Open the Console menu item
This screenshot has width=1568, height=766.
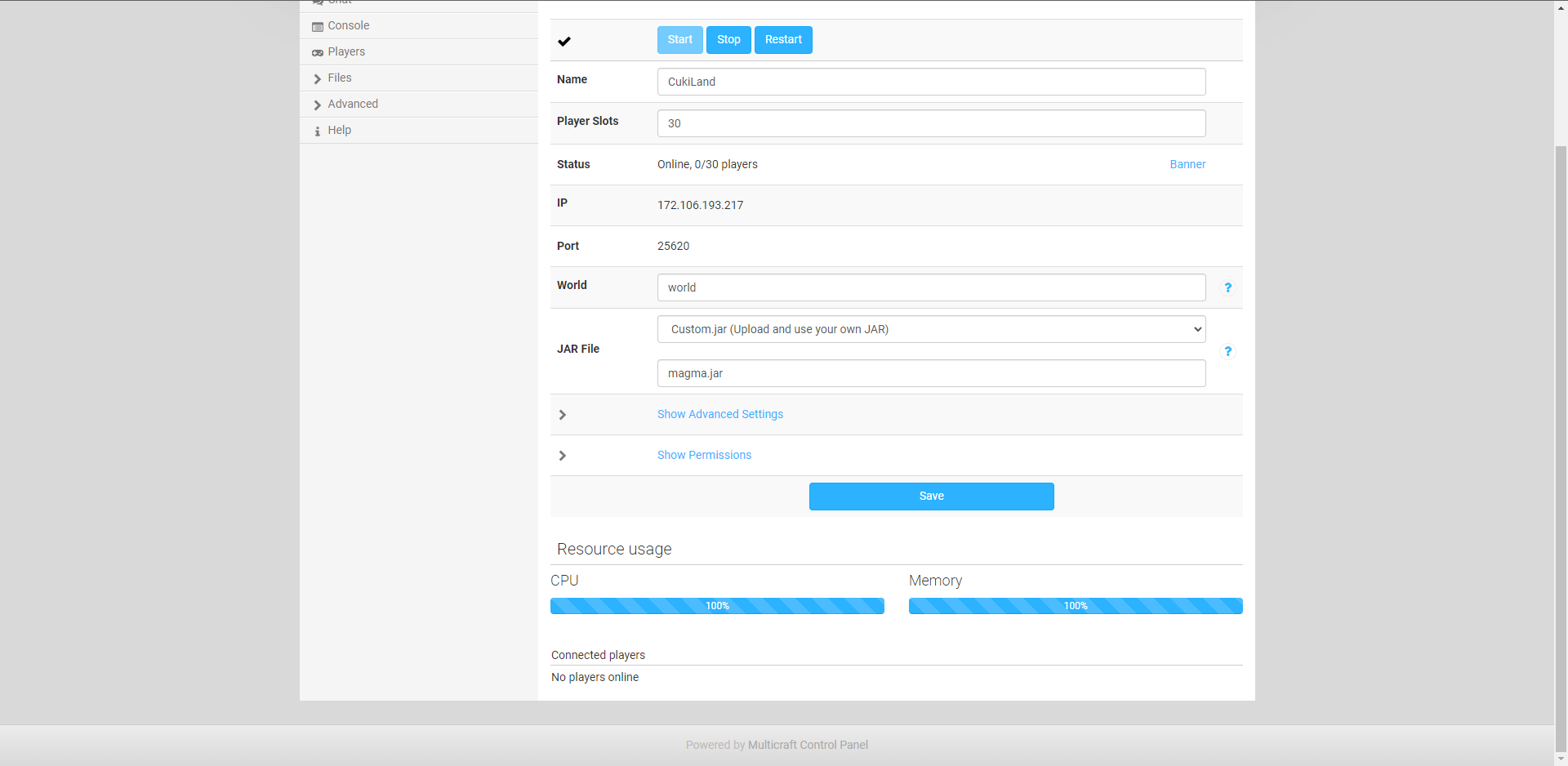click(x=349, y=26)
